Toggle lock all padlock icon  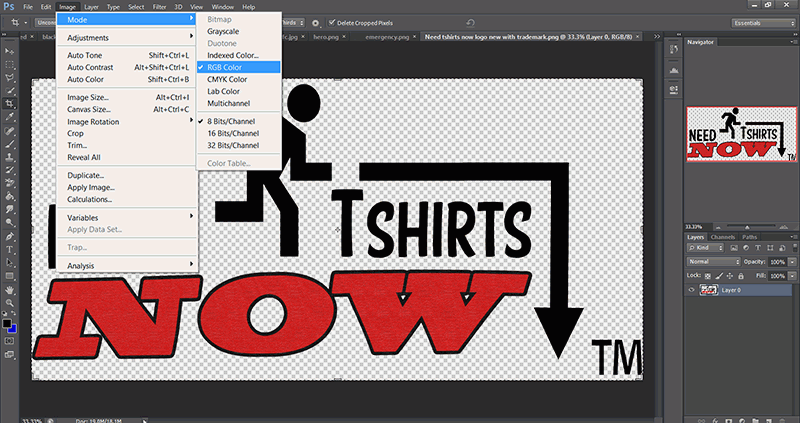[741, 276]
